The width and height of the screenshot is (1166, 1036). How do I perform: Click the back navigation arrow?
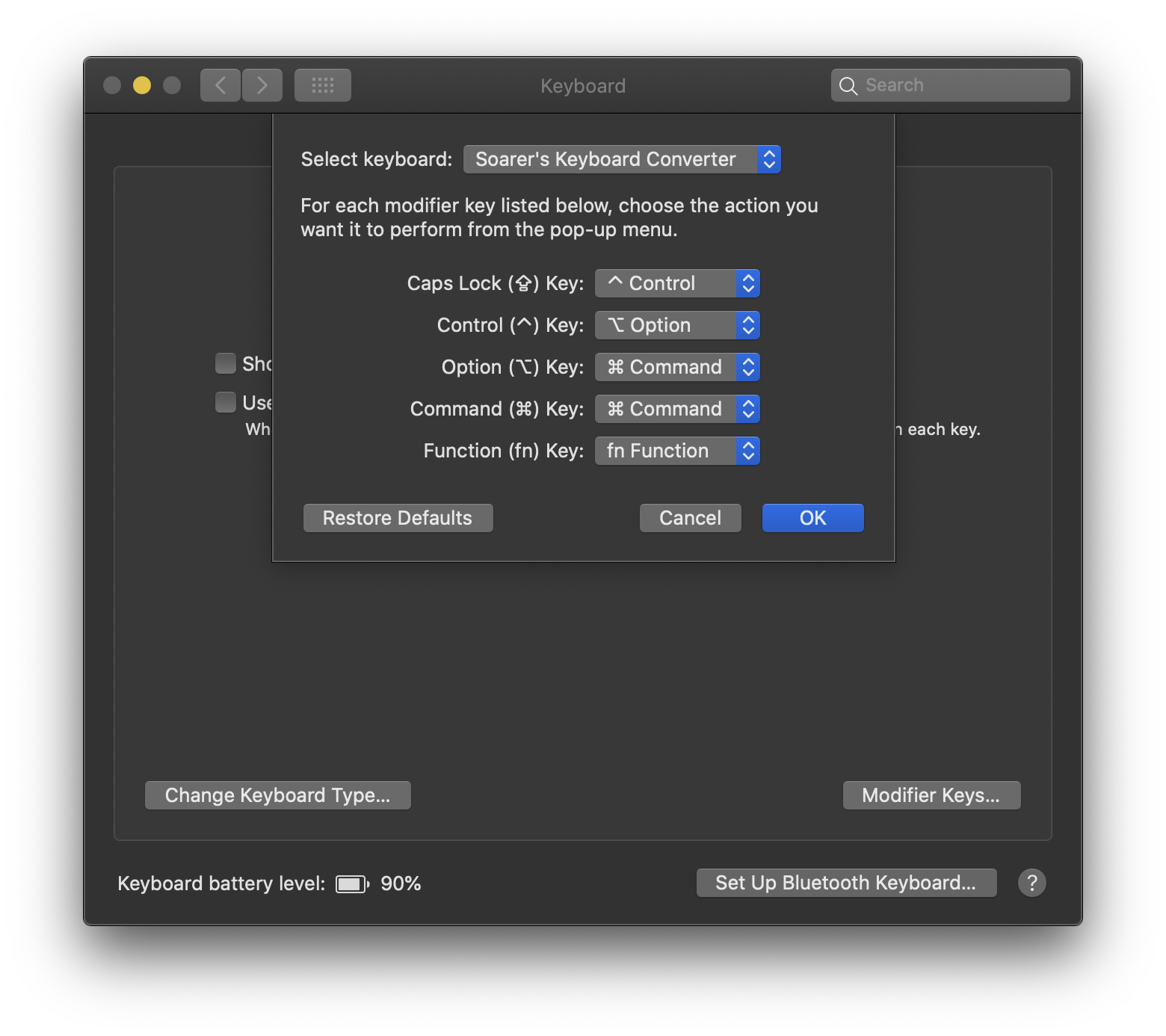click(220, 84)
